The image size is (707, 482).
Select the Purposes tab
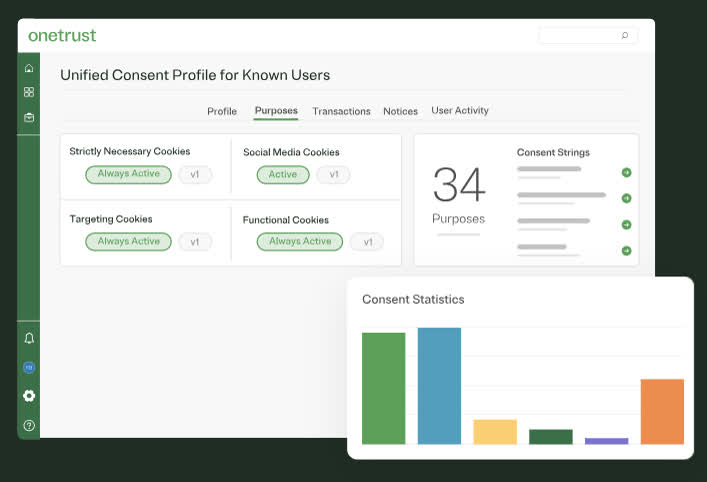click(x=276, y=111)
